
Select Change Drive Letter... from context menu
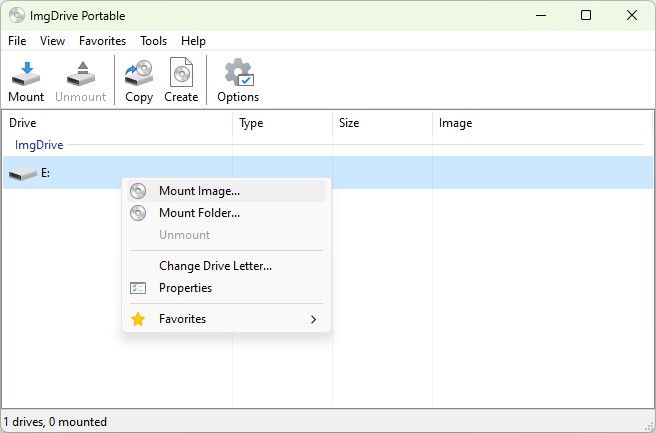point(215,266)
